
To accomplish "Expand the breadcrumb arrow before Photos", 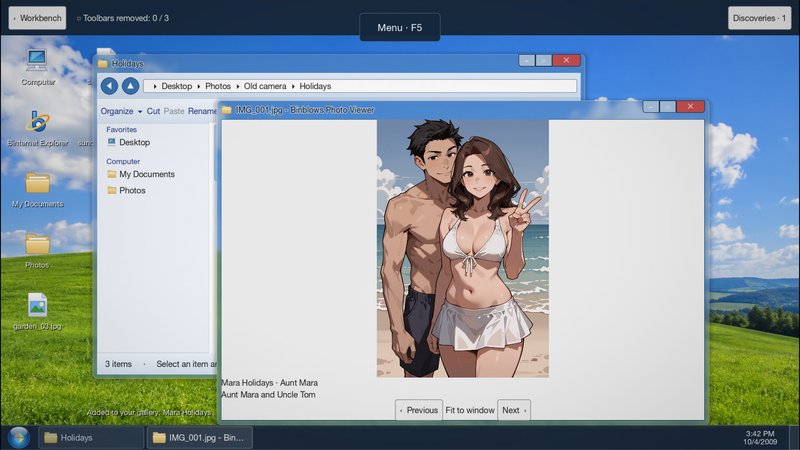I will click(198, 86).
